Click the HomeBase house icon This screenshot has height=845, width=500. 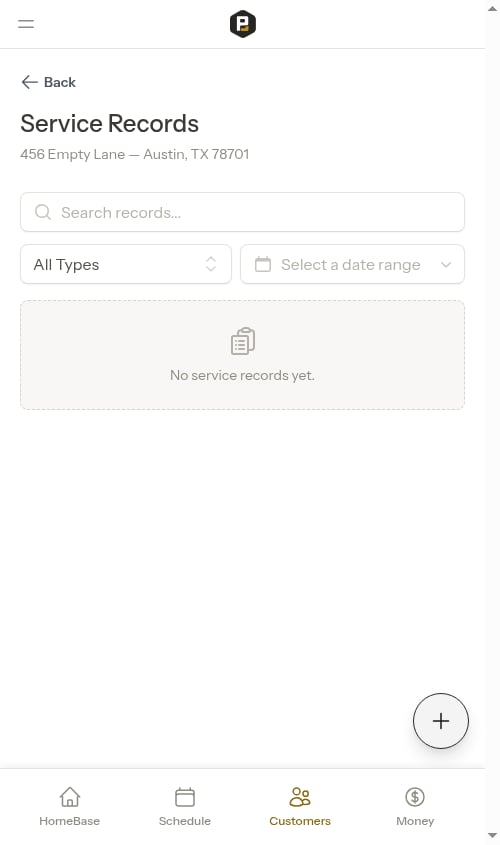(70, 796)
